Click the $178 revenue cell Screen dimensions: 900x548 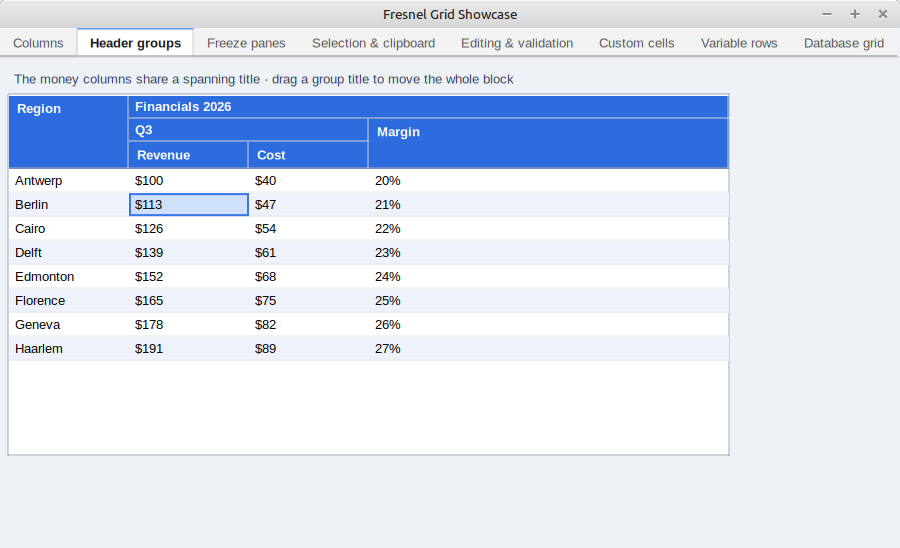tap(189, 325)
